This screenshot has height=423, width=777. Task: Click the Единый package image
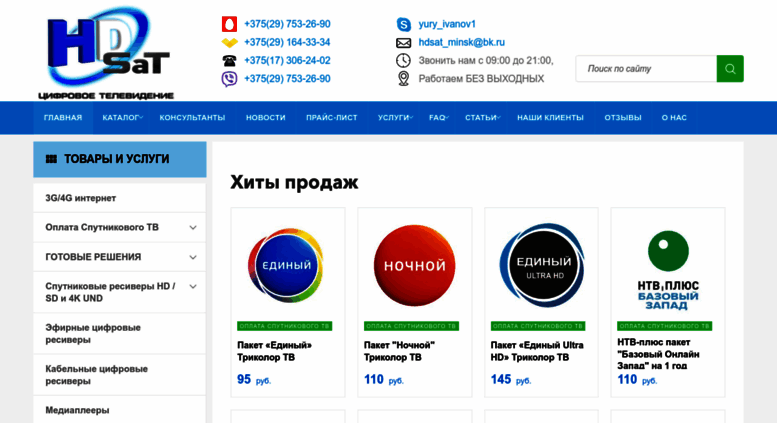click(x=286, y=265)
